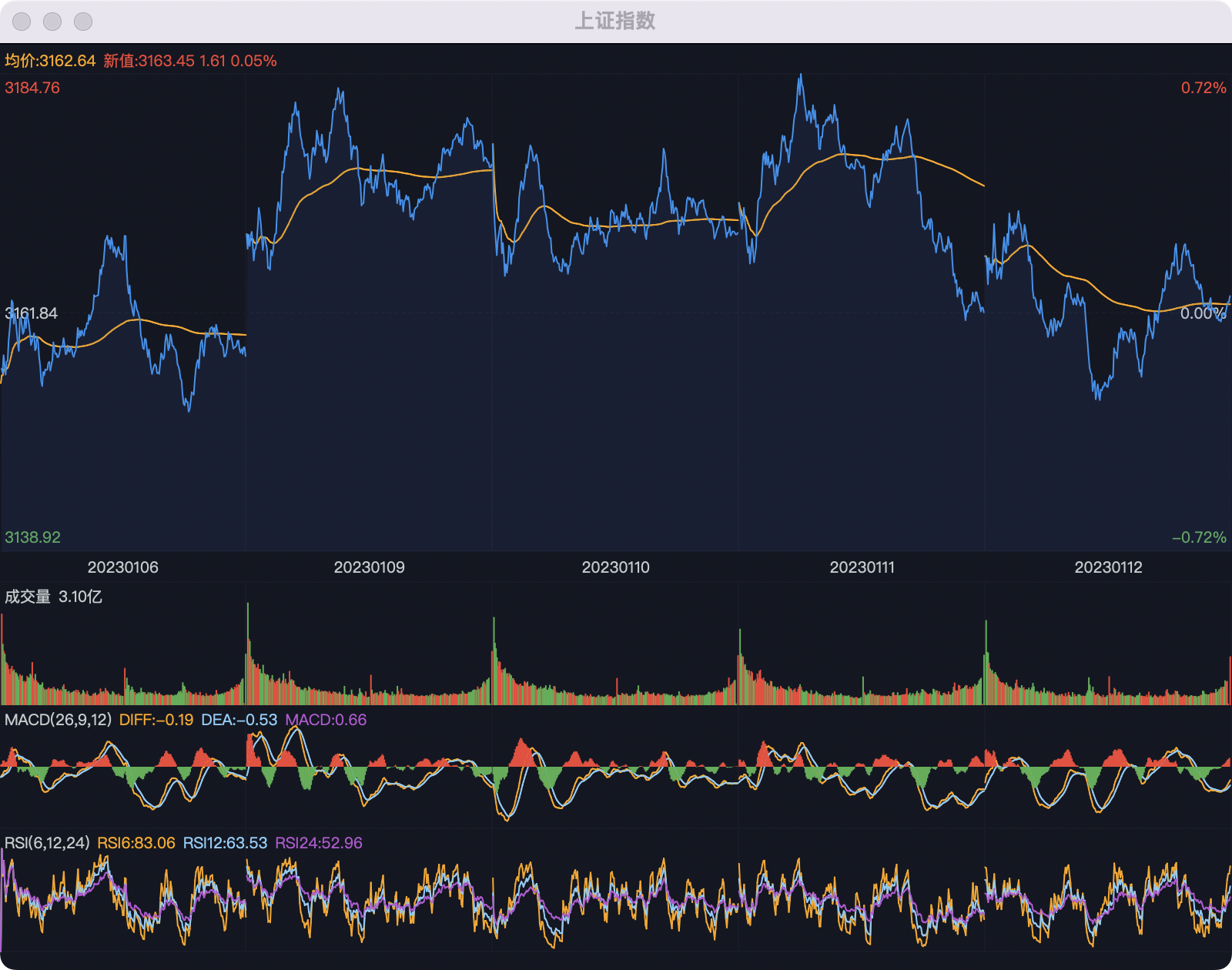The width and height of the screenshot is (1232, 970).
Task: Click the RSI24:52.96 value
Action: 319,843
